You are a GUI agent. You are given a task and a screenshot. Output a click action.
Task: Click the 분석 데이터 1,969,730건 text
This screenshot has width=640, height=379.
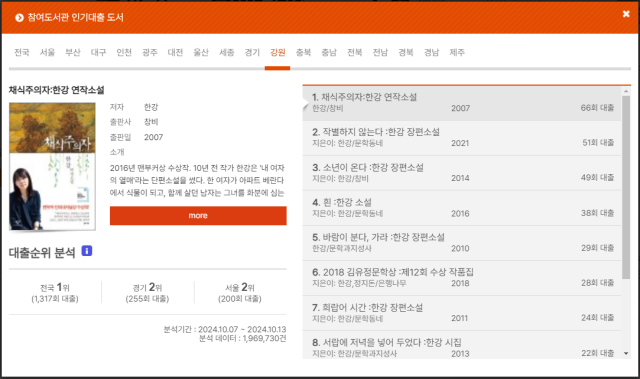pyautogui.click(x=242, y=339)
